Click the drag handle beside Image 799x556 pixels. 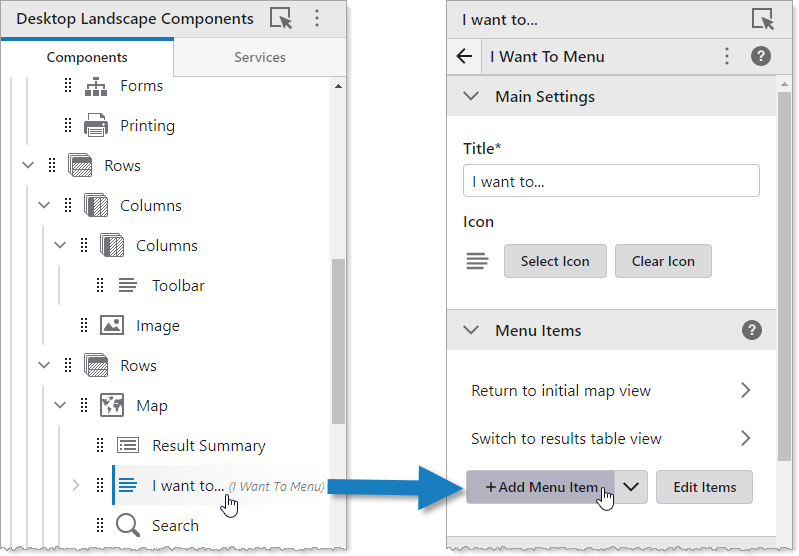pyautogui.click(x=84, y=325)
